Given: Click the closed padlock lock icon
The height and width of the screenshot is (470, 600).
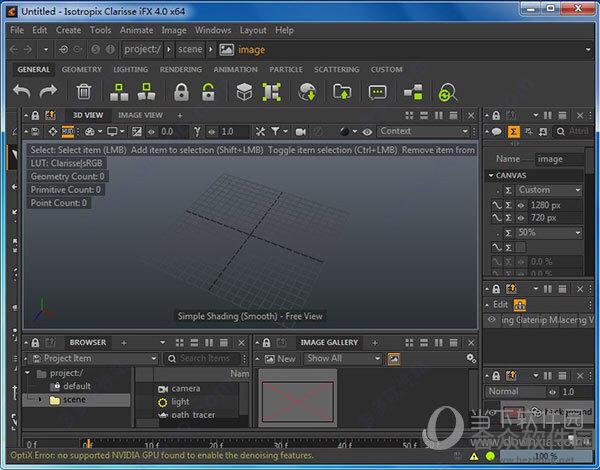Looking at the screenshot, I should click(x=181, y=92).
